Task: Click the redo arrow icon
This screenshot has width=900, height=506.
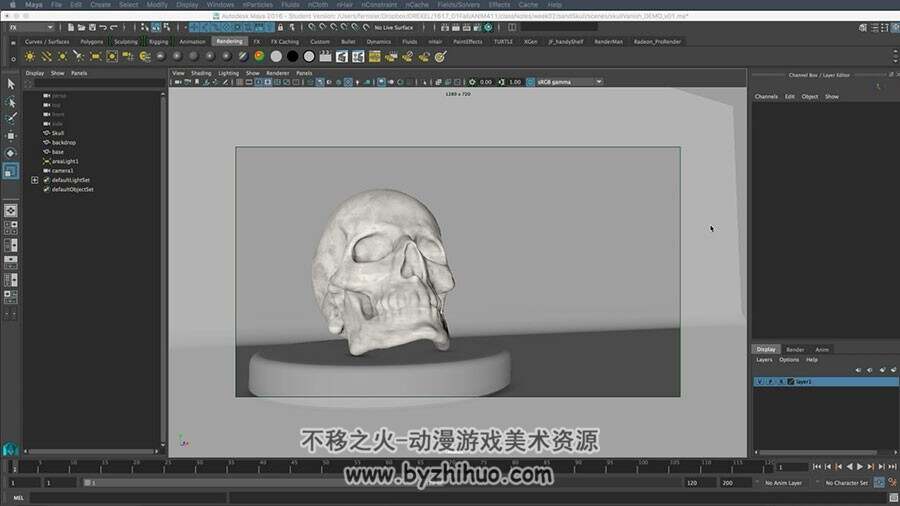Action: coord(114,27)
